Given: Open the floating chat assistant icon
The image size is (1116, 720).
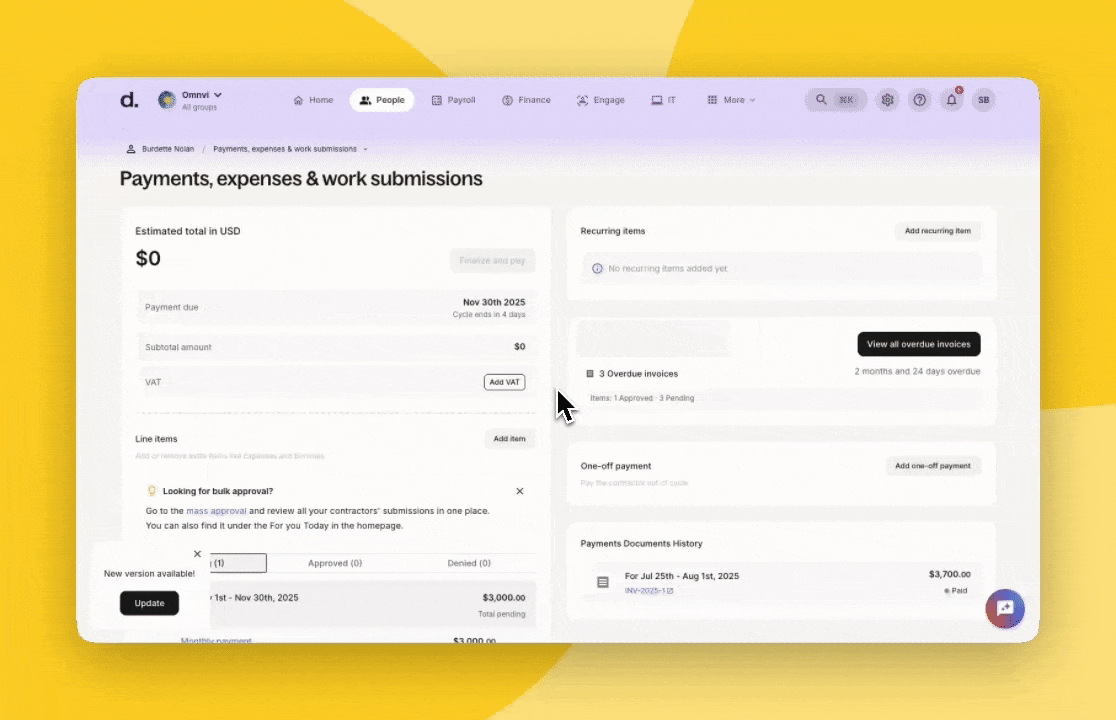Looking at the screenshot, I should (x=1004, y=608).
